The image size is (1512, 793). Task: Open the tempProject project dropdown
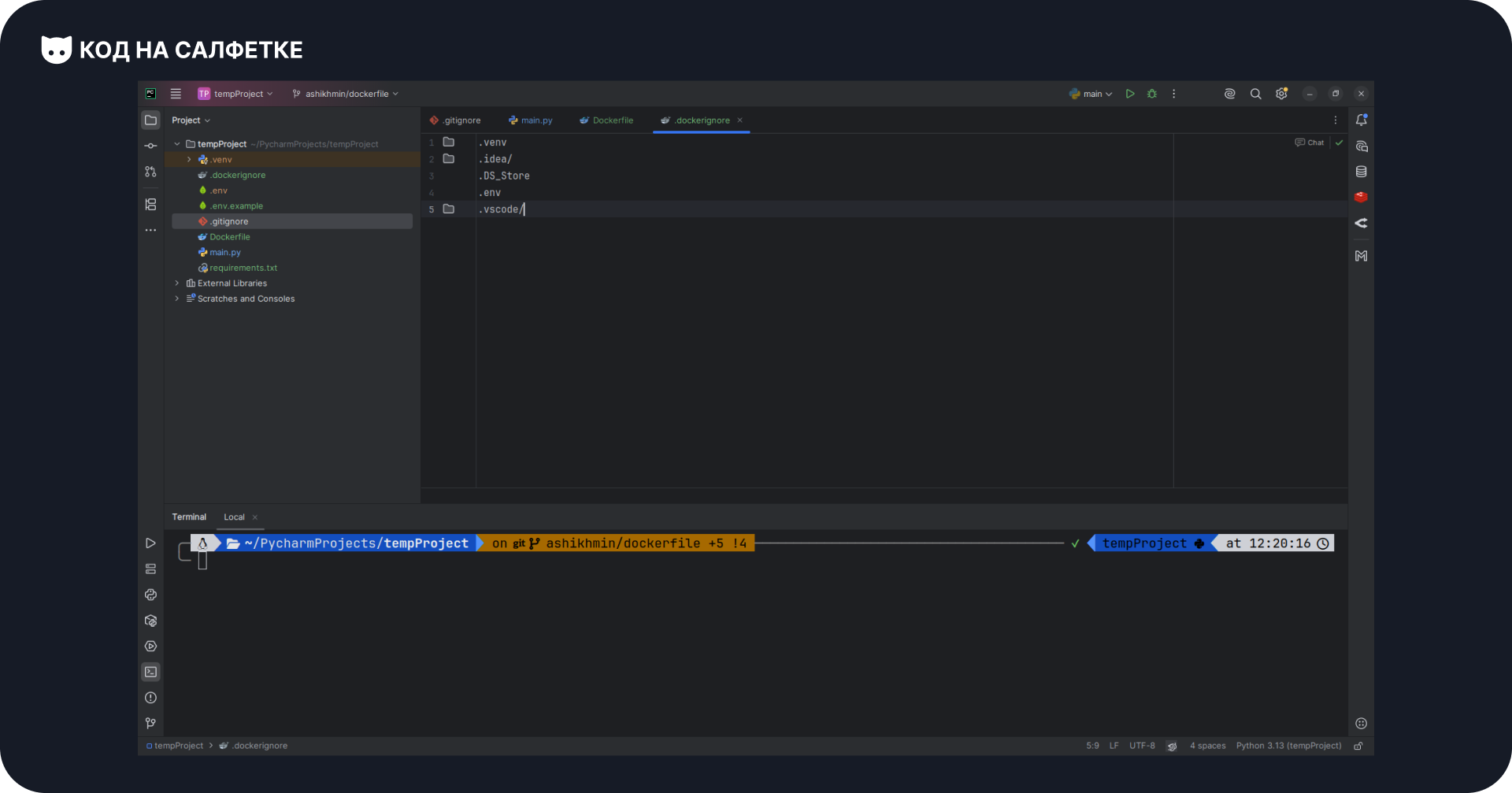click(235, 94)
